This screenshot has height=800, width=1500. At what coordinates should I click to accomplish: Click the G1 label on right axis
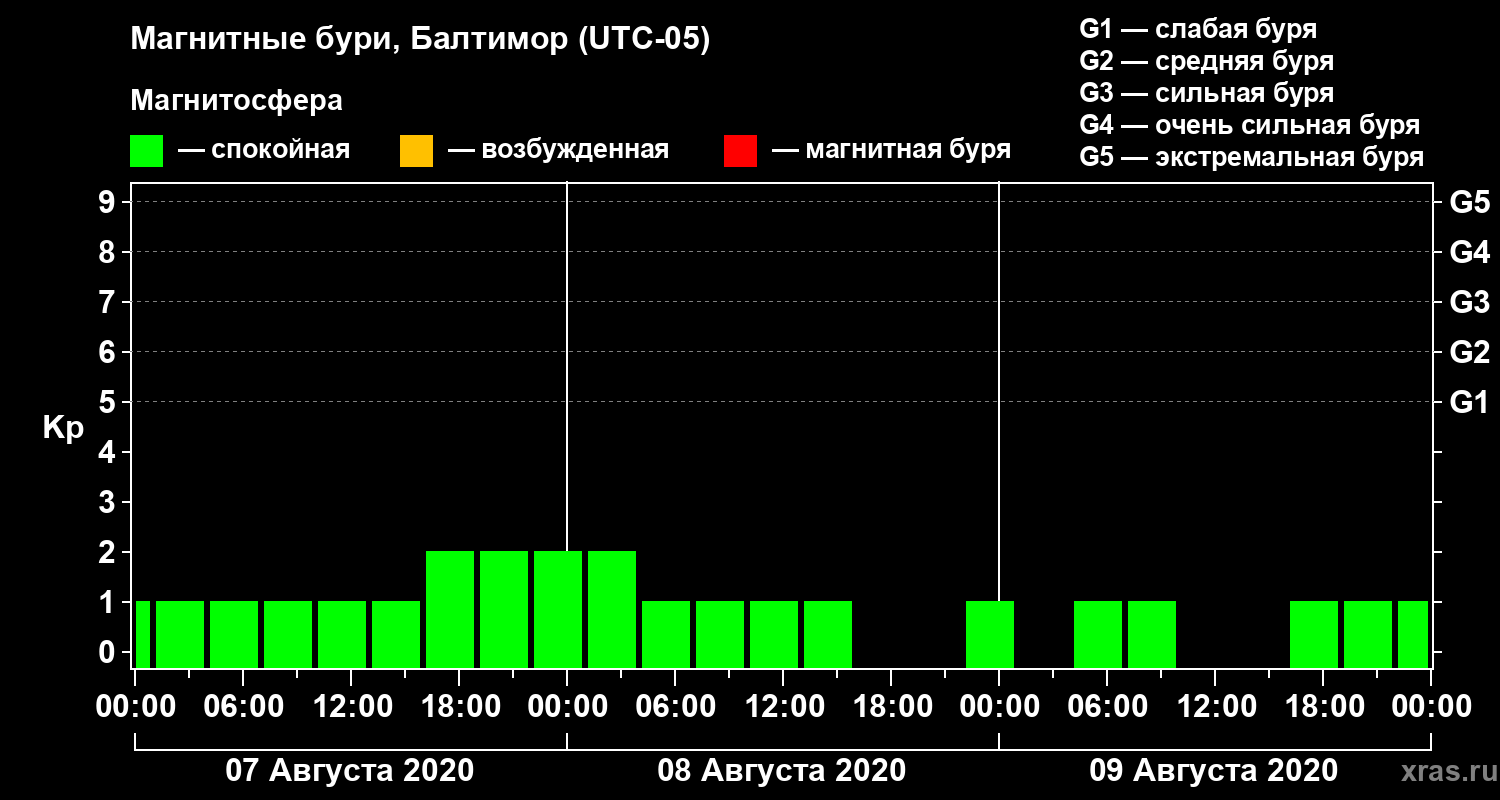point(1469,402)
